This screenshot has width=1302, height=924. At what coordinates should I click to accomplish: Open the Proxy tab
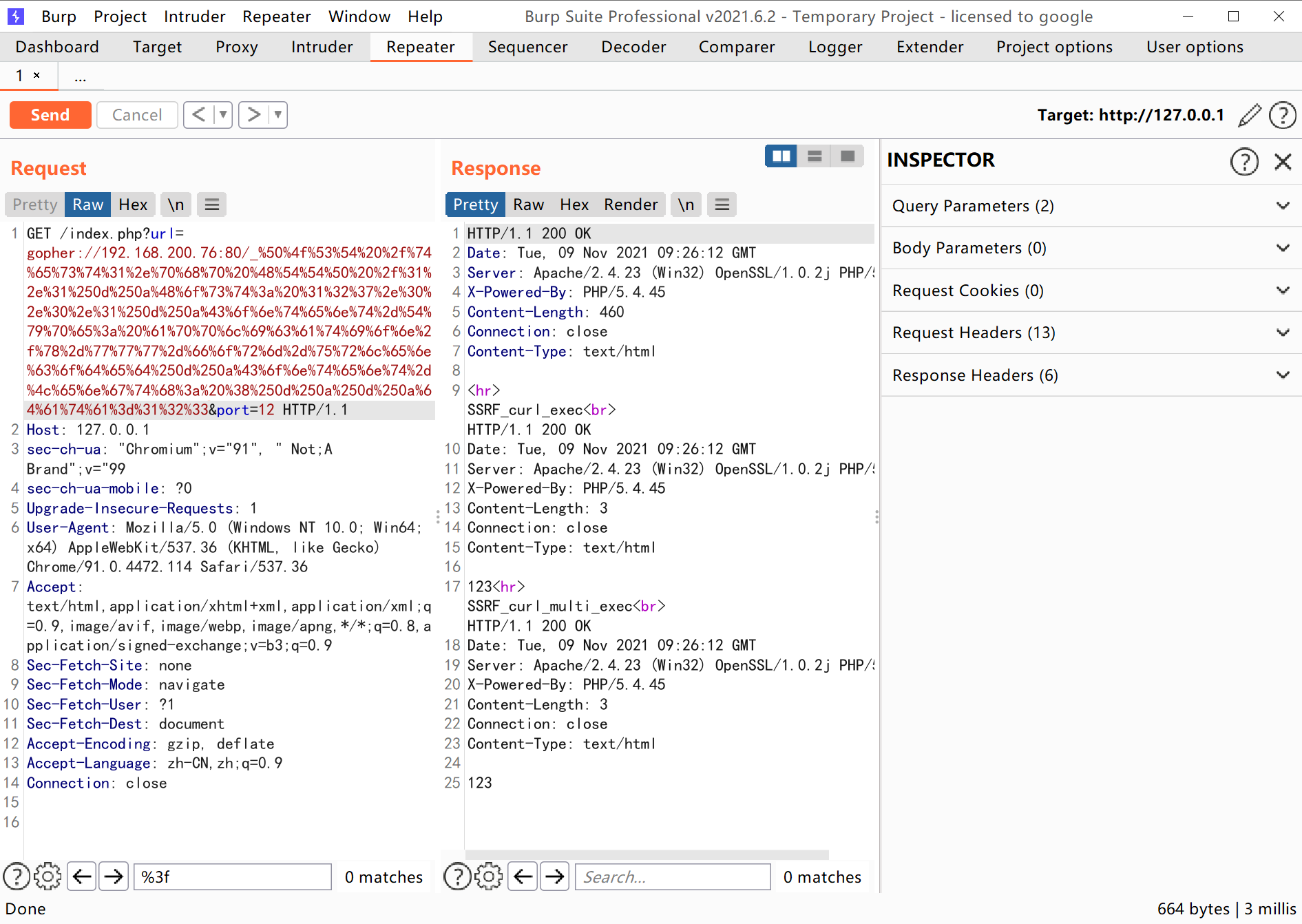coord(237,47)
